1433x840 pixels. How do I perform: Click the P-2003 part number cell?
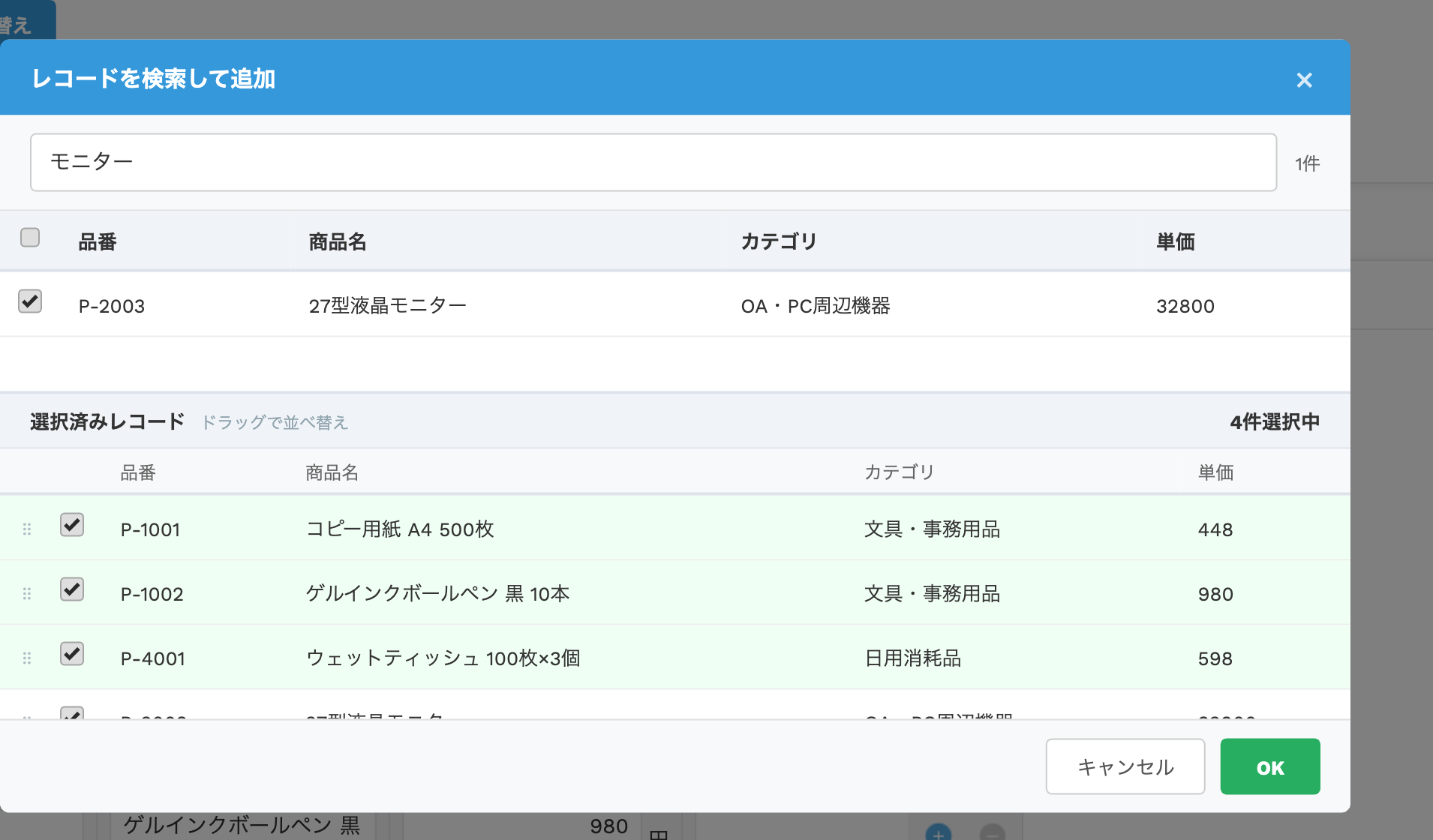(112, 306)
